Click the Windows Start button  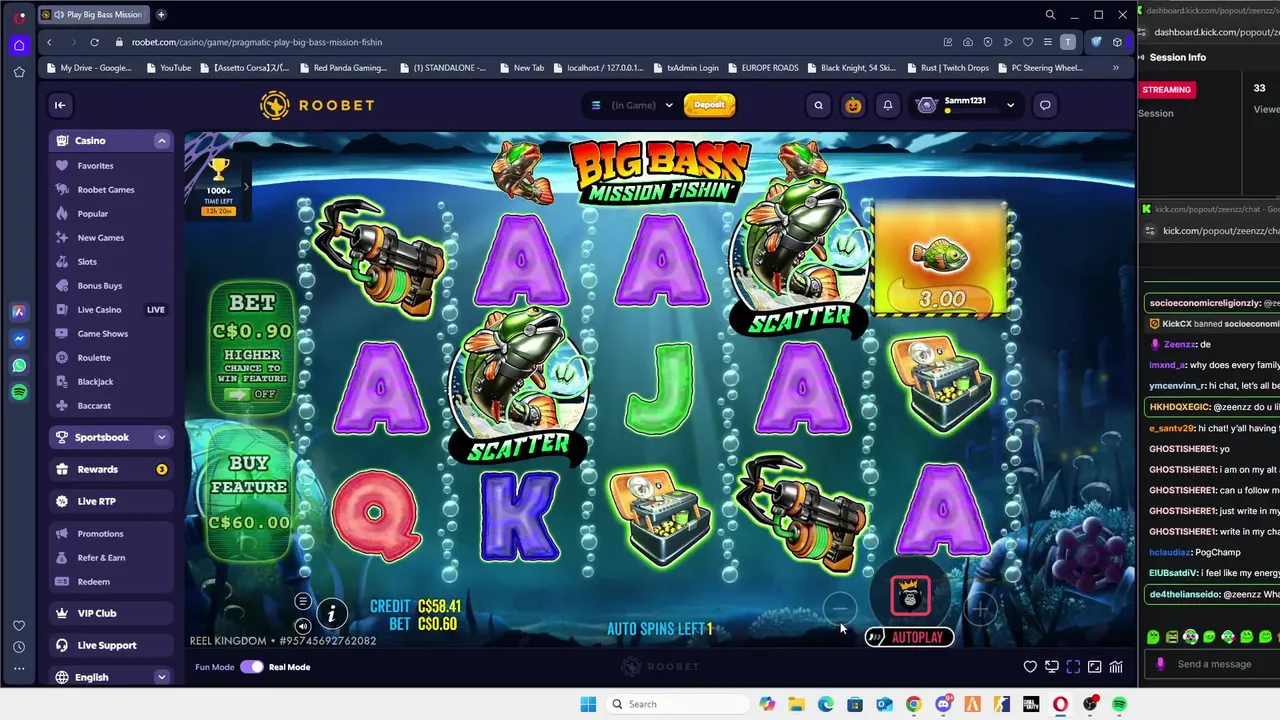[588, 704]
